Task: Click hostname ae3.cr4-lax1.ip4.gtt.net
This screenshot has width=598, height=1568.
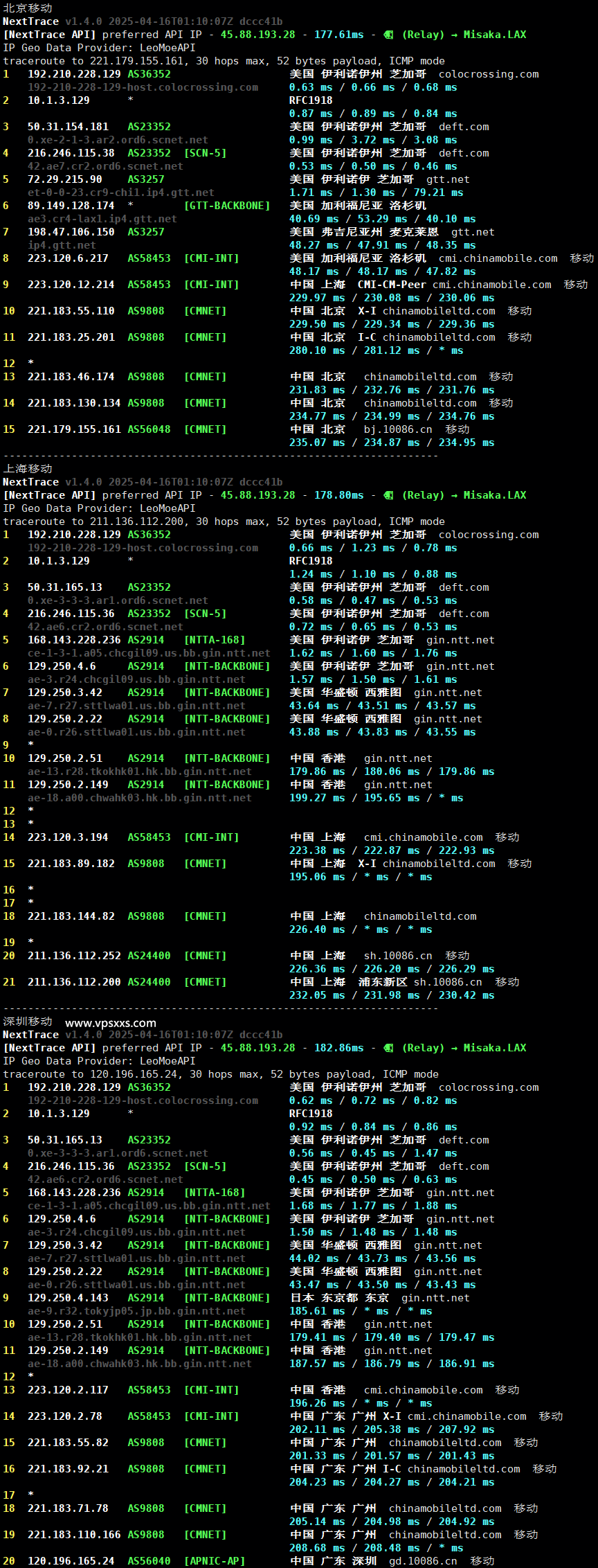Action: [102, 219]
